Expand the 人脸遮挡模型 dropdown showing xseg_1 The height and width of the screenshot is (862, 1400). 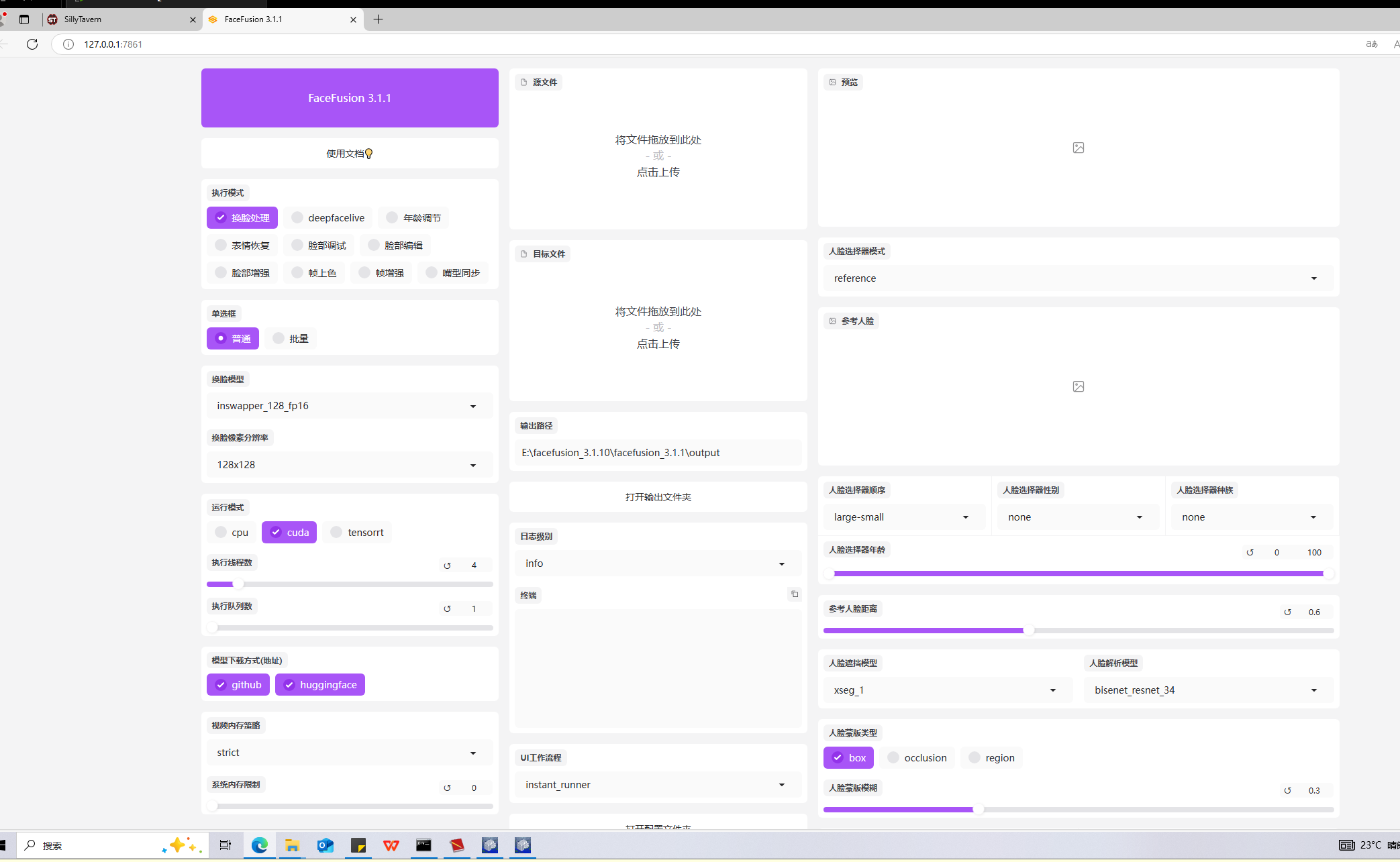coord(948,690)
